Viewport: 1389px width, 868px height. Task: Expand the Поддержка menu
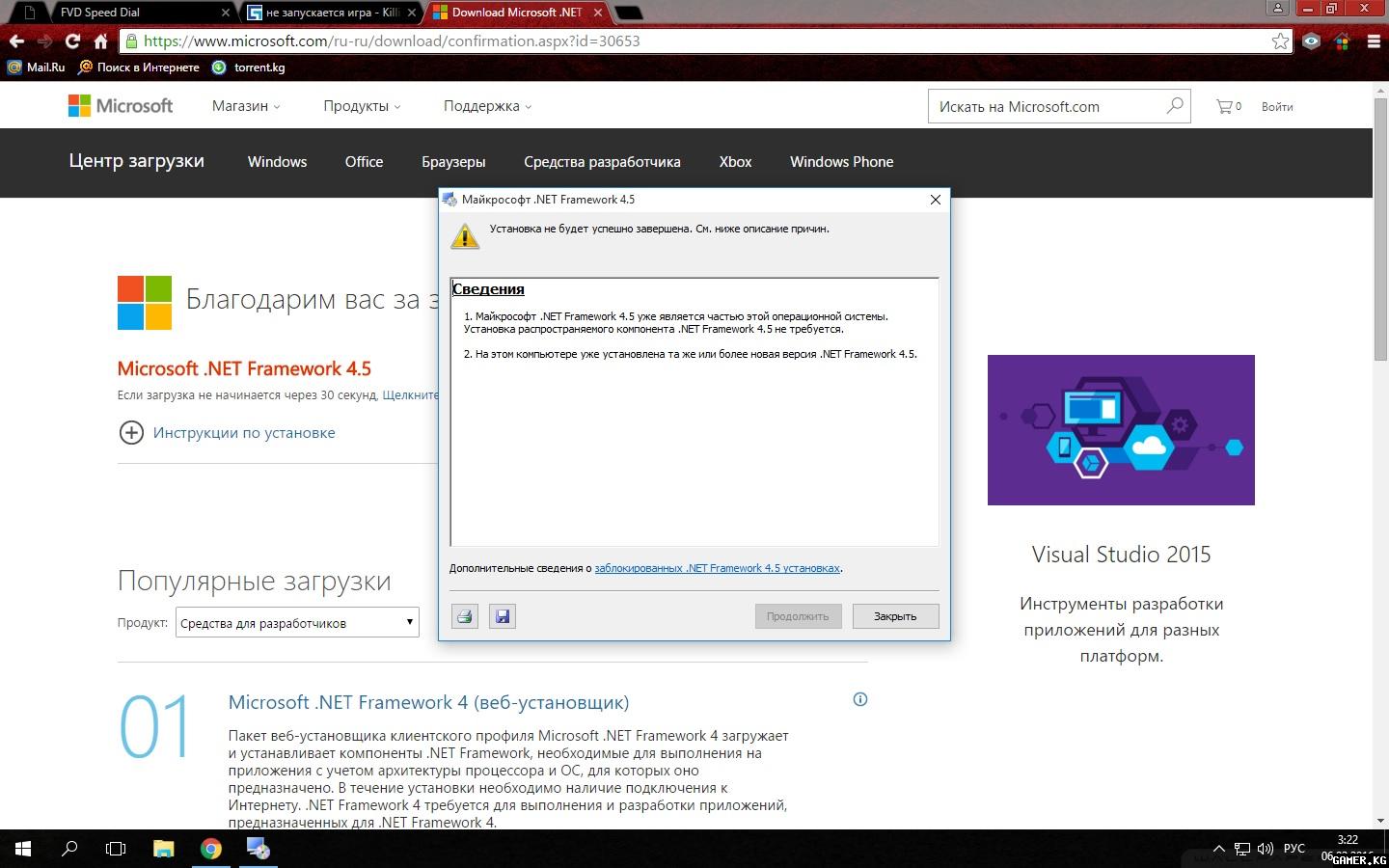coord(487,106)
